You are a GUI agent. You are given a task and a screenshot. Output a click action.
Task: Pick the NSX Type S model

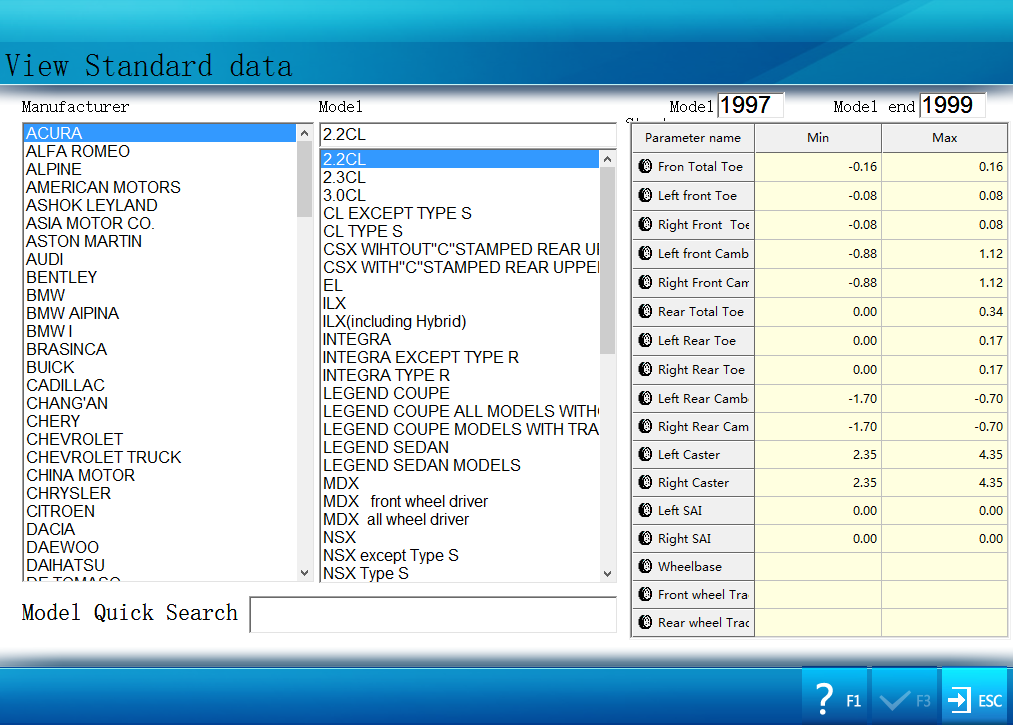click(x=366, y=573)
